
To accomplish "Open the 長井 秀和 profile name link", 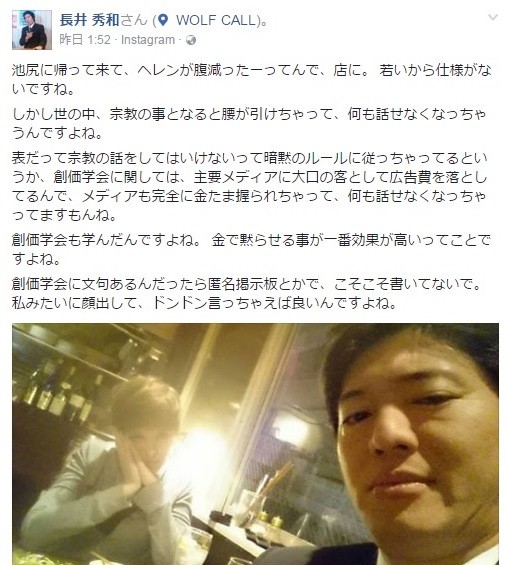I will pyautogui.click(x=89, y=20).
